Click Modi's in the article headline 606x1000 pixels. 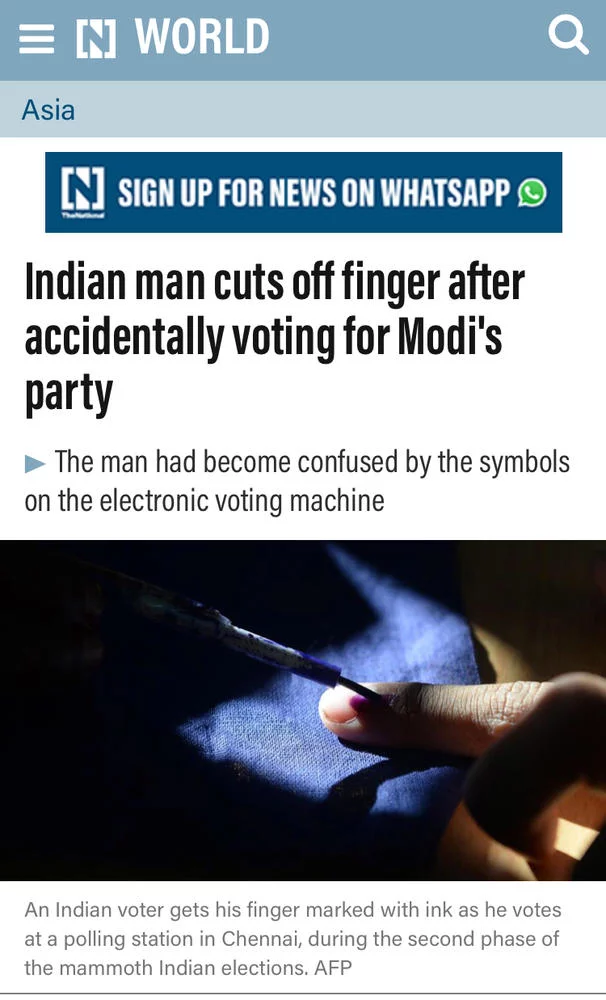point(450,337)
